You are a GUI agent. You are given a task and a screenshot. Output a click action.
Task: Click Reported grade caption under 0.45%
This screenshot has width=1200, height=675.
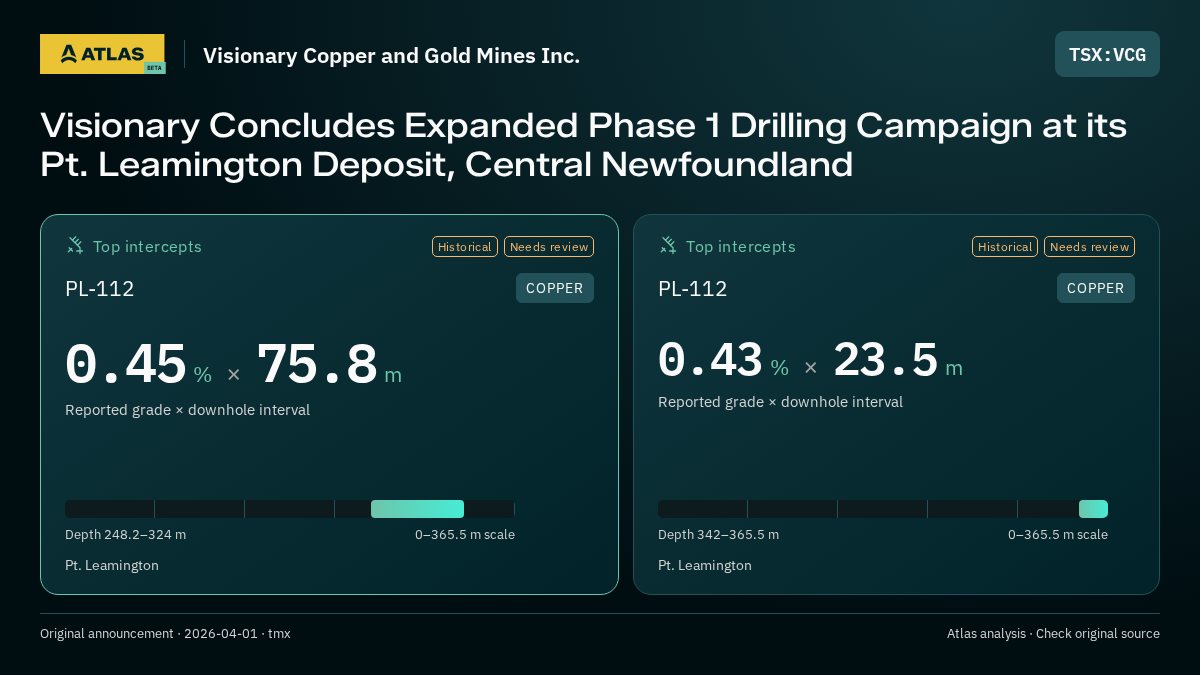click(x=187, y=410)
